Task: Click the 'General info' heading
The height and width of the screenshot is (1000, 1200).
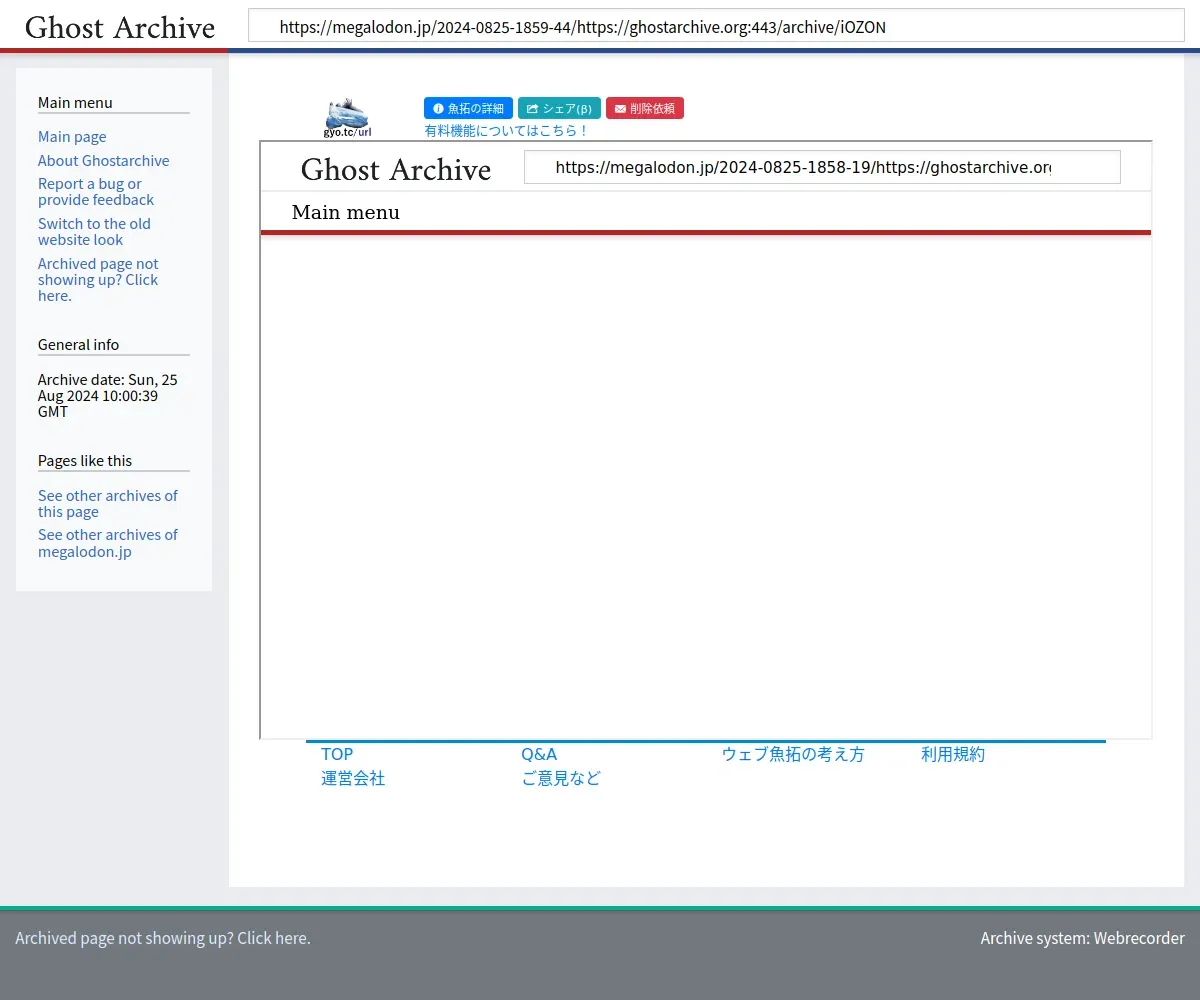Action: (x=78, y=345)
